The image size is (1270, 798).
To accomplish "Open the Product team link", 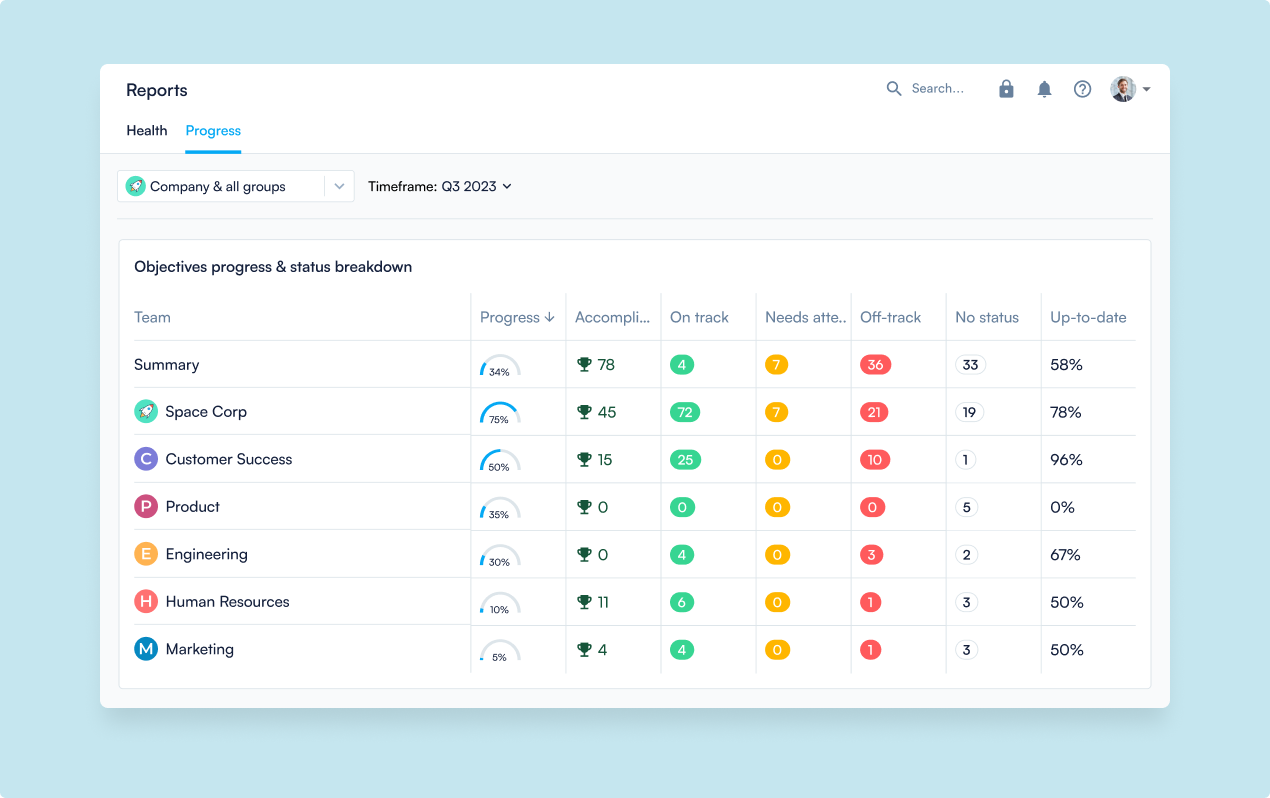I will click(193, 506).
